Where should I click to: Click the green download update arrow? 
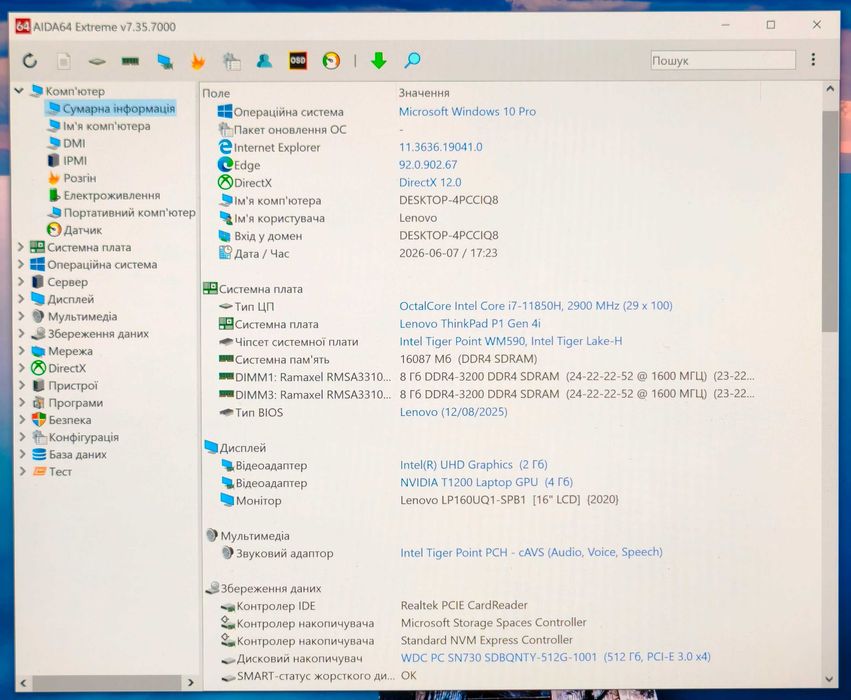coord(379,60)
